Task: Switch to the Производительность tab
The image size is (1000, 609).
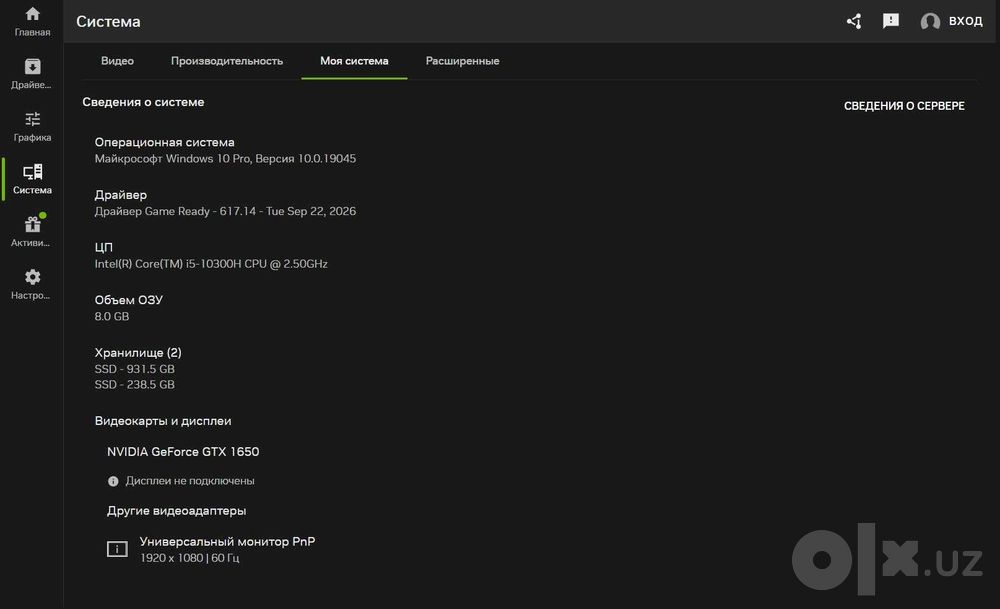Action: click(226, 61)
